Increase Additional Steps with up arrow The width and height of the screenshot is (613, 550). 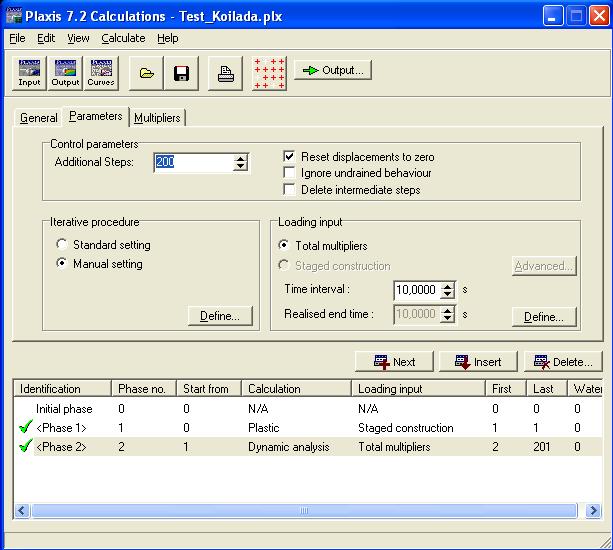pos(240,159)
